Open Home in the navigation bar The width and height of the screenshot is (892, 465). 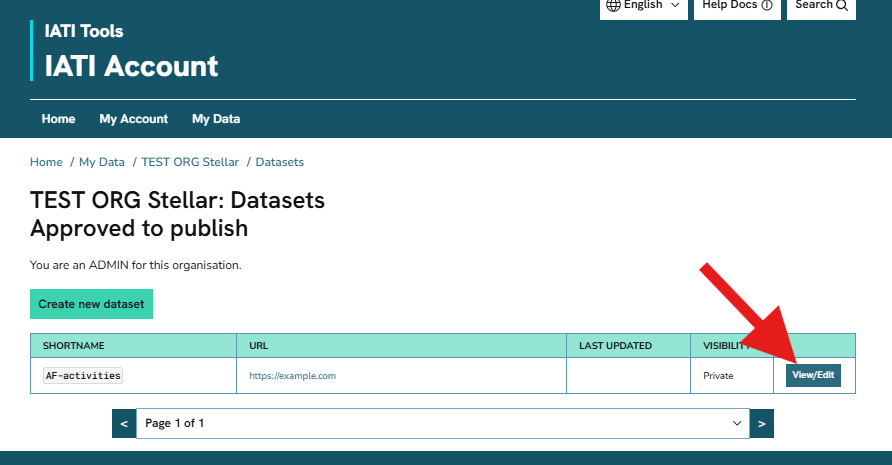(x=58, y=119)
